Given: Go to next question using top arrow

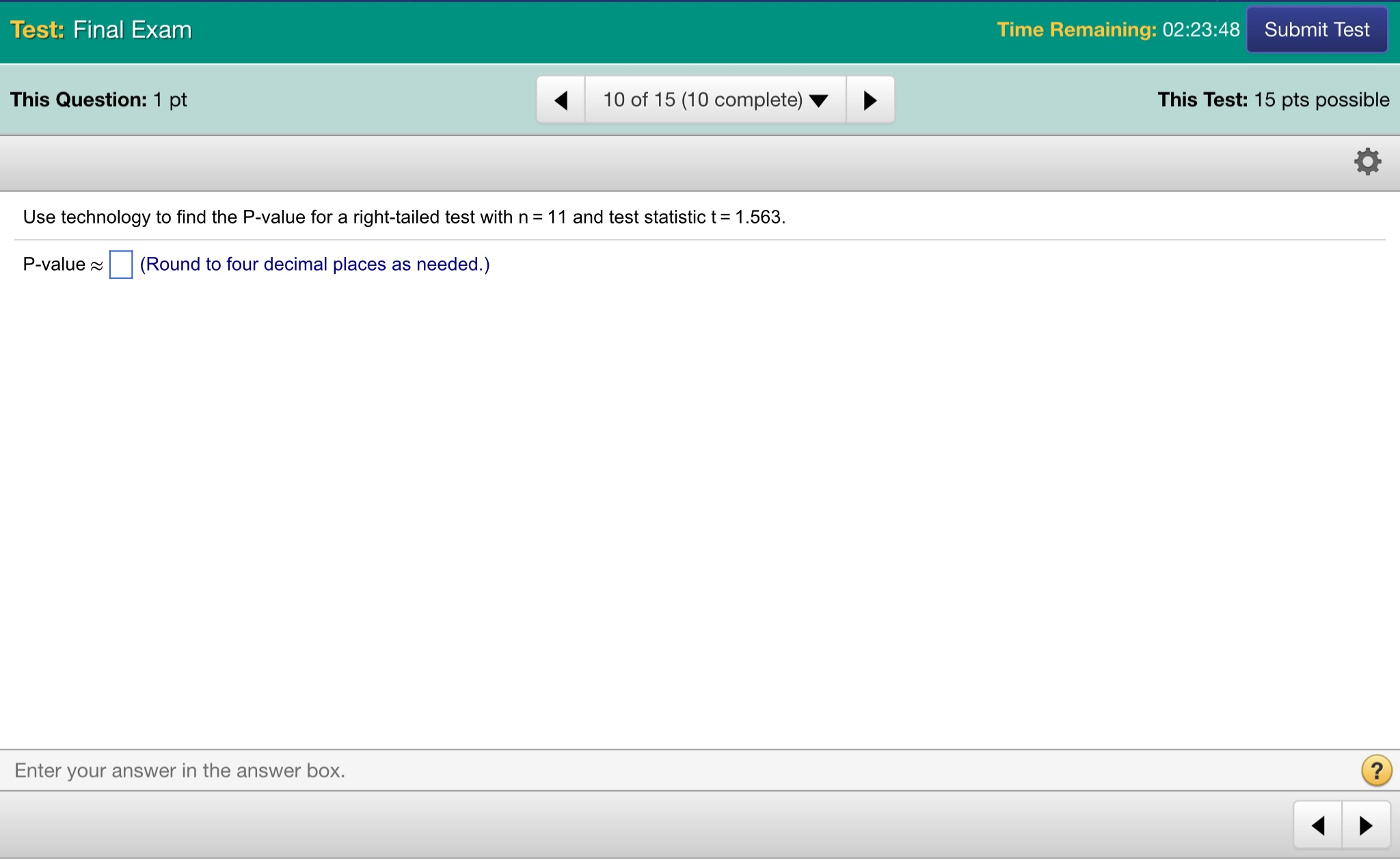Looking at the screenshot, I should pyautogui.click(x=870, y=100).
